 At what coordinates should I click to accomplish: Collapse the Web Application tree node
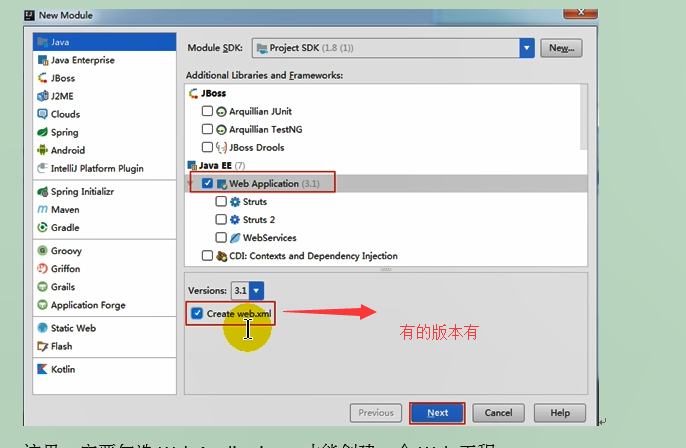[191, 184]
